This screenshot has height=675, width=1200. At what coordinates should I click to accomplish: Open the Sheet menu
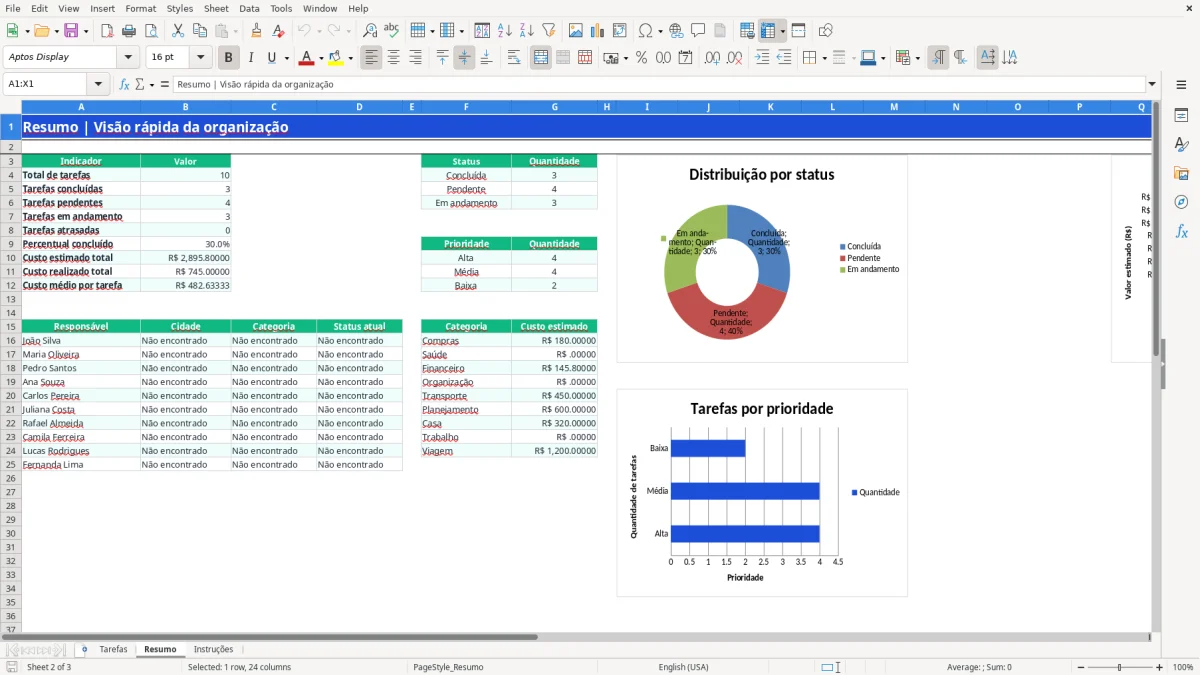(216, 8)
